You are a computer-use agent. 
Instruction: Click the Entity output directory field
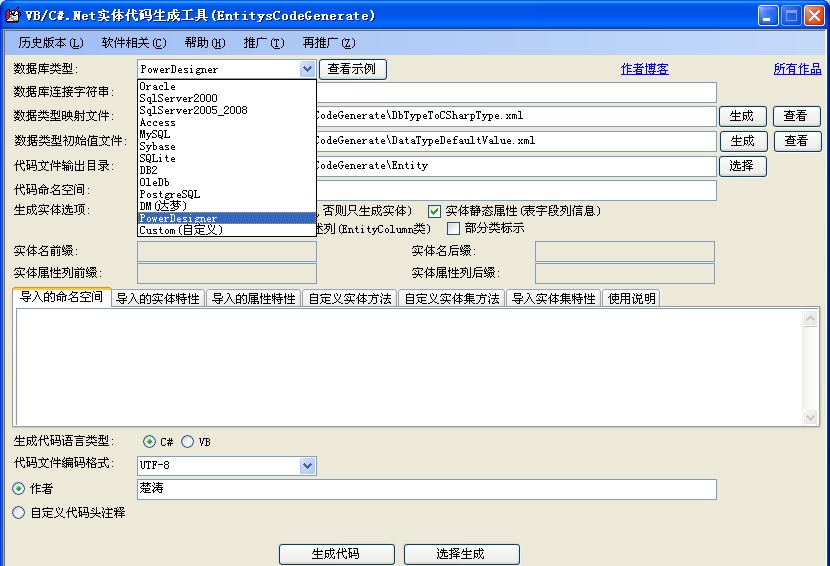(517, 166)
